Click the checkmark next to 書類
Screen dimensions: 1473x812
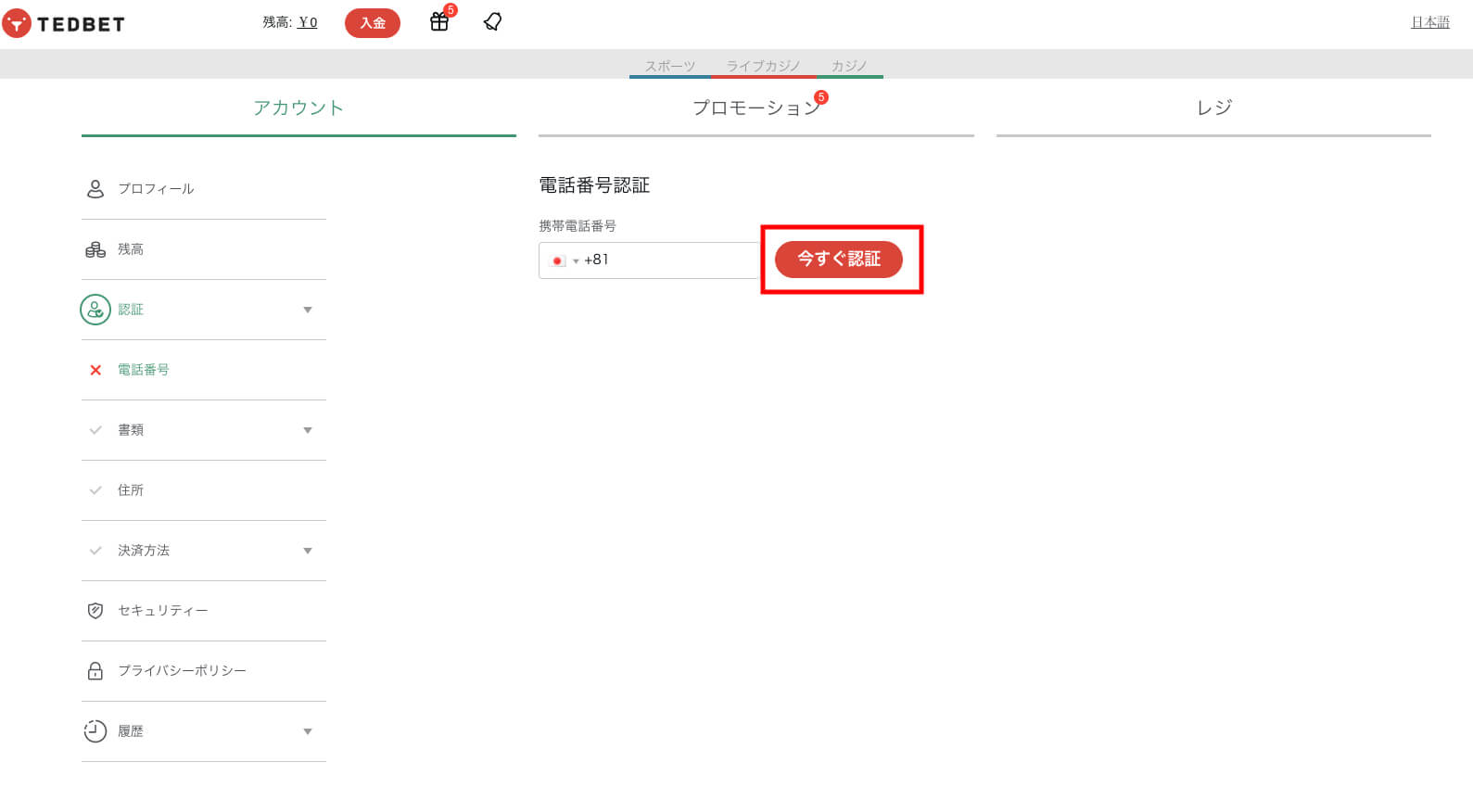95,430
